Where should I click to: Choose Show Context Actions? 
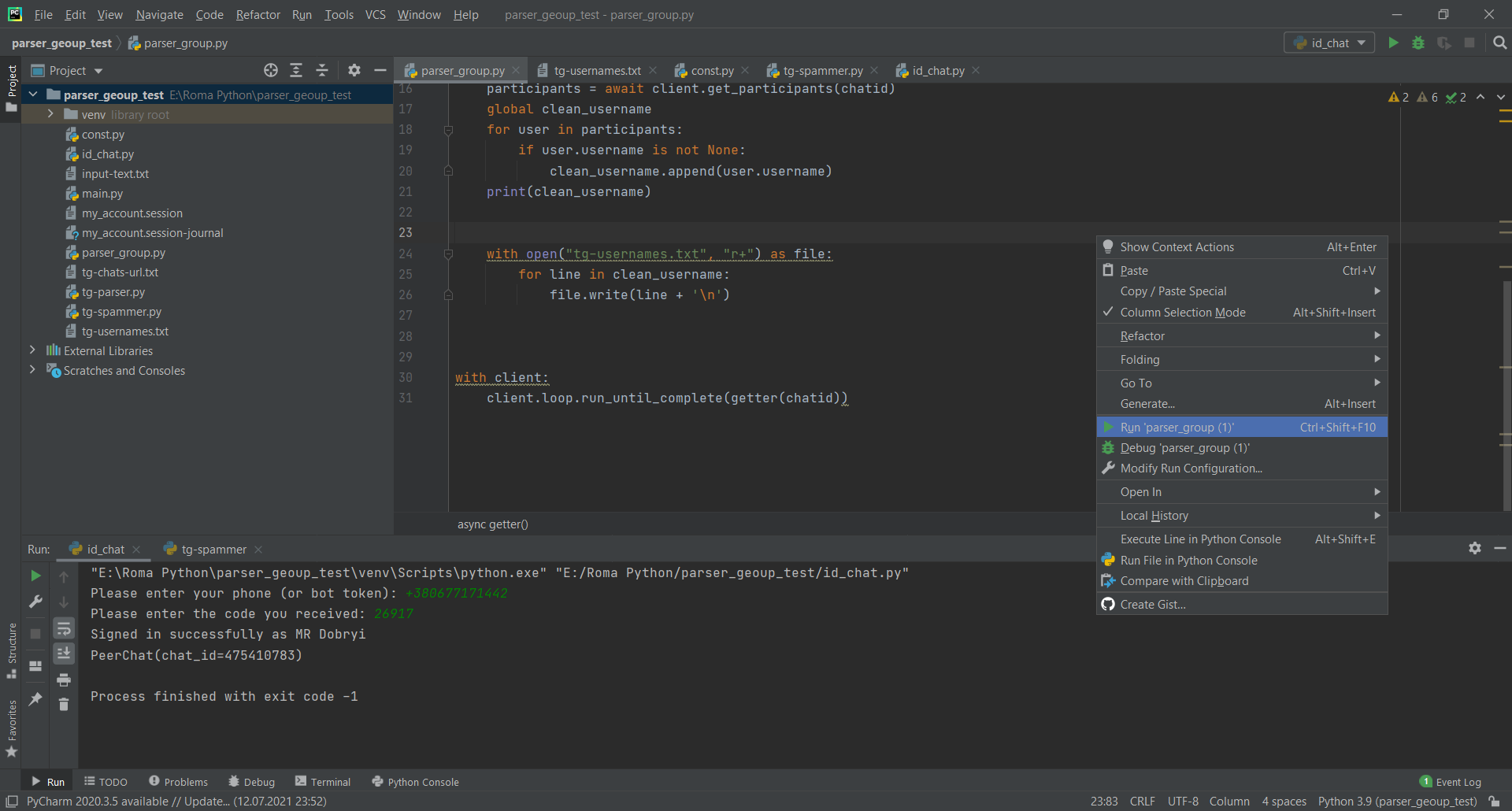pos(1242,247)
